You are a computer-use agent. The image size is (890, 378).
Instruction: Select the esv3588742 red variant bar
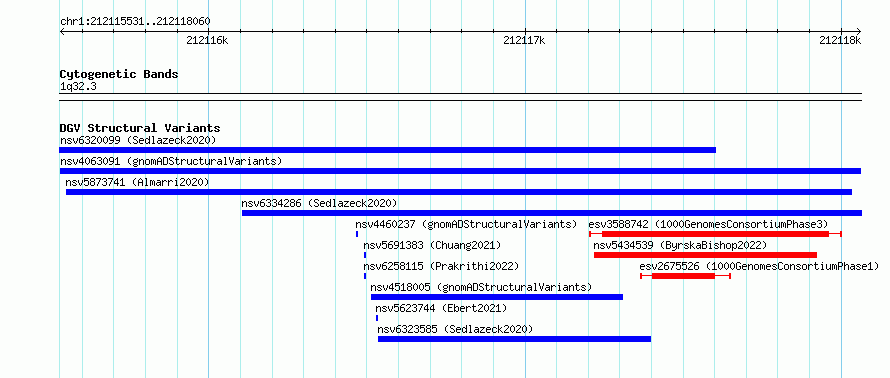click(715, 234)
